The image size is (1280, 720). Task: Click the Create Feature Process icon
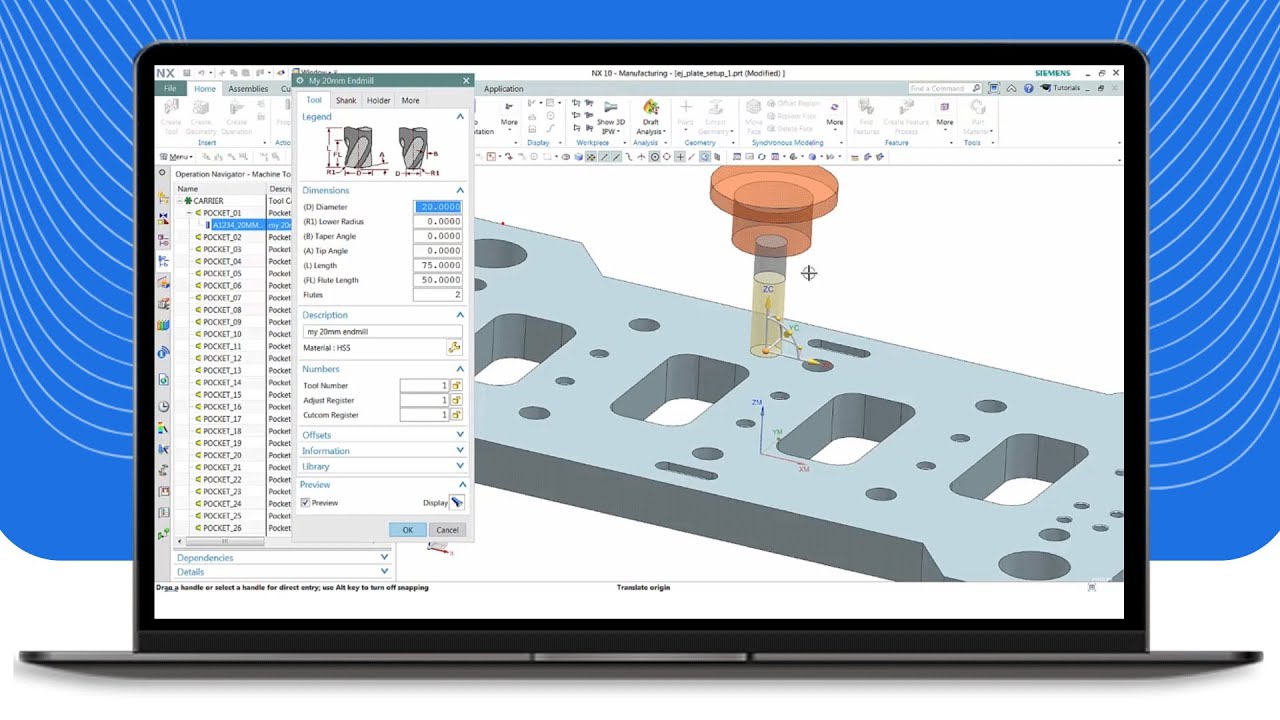[906, 107]
